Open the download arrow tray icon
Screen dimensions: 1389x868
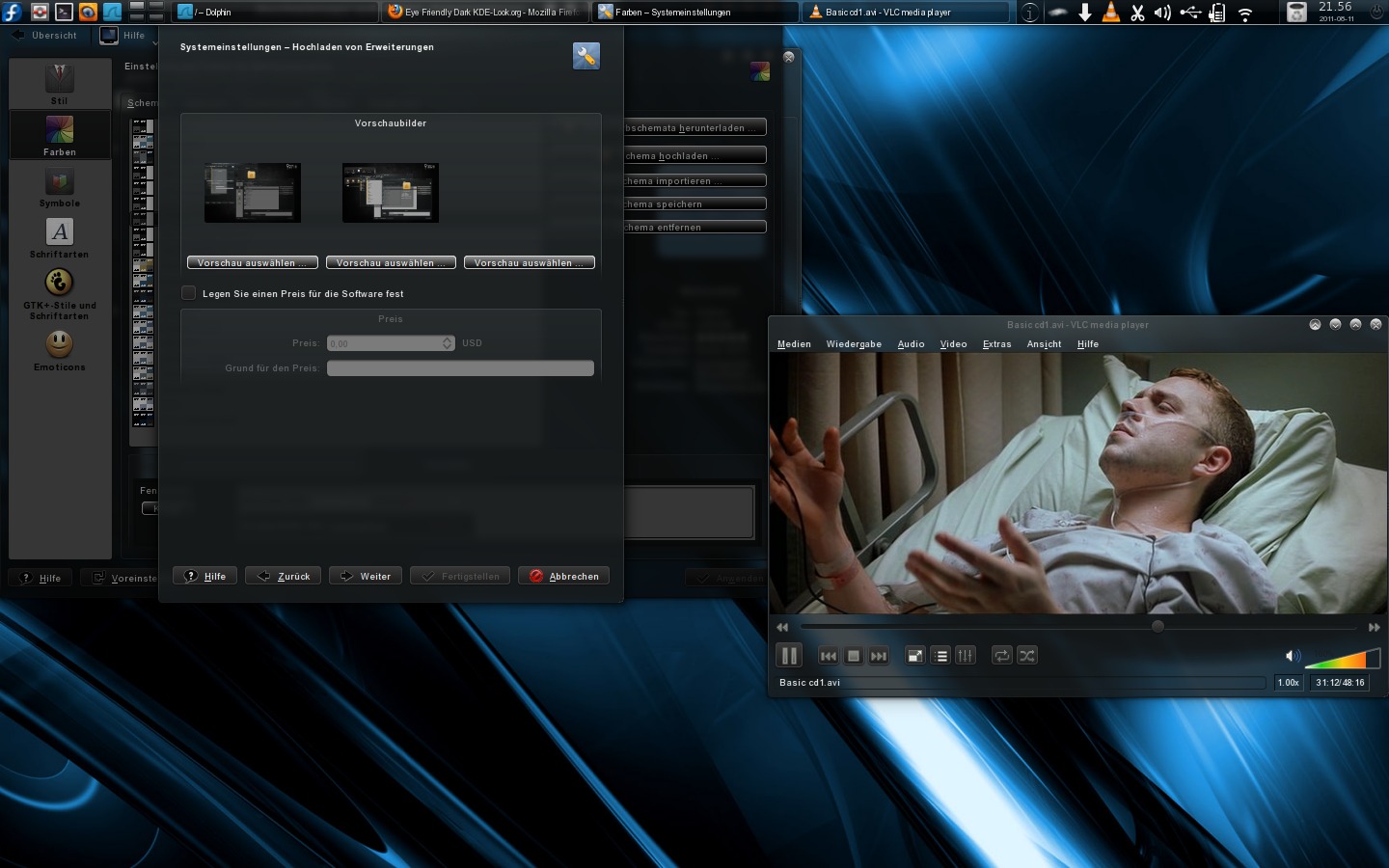[1085, 13]
